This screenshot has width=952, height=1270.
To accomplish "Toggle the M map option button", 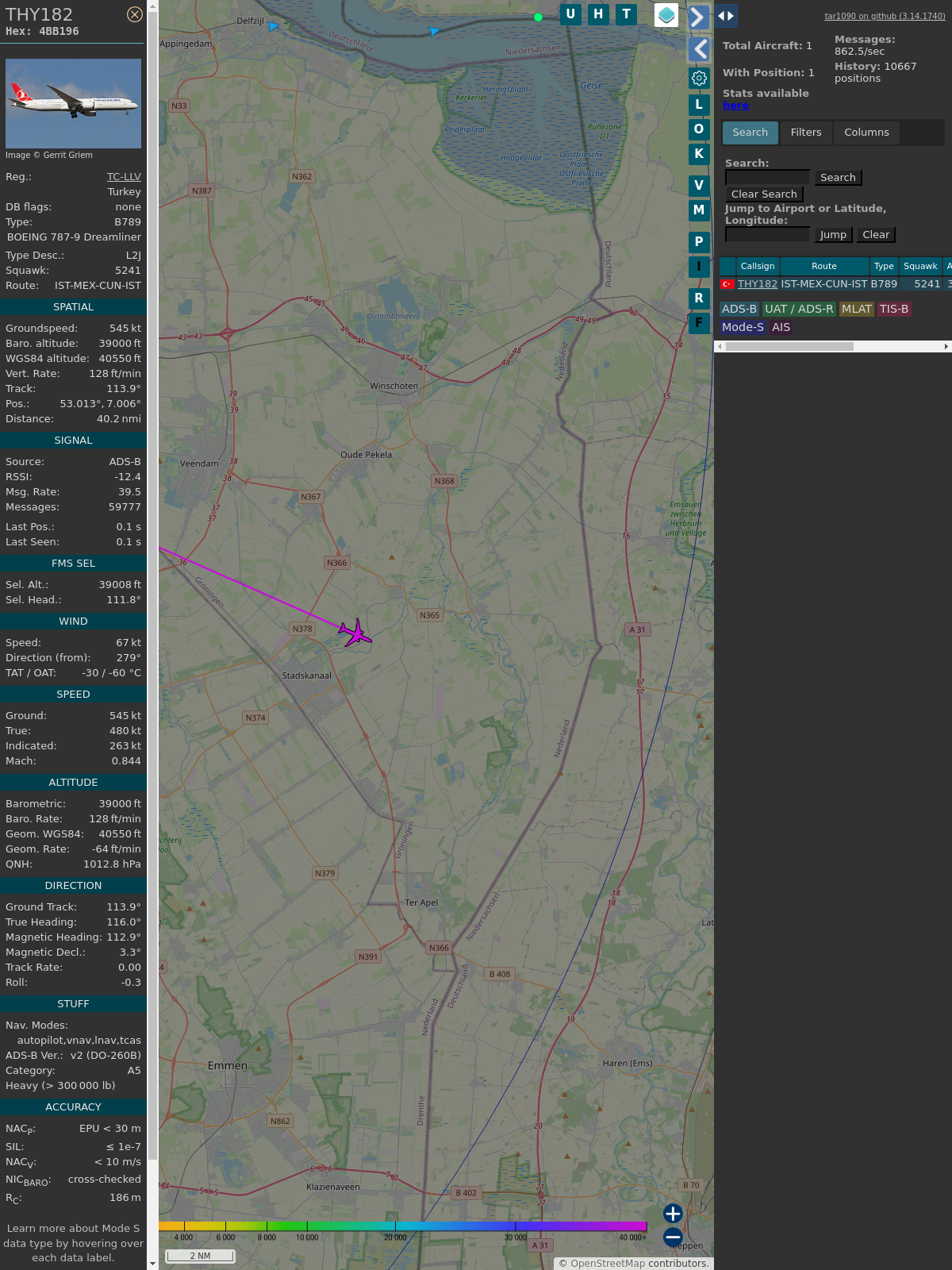I will click(699, 210).
